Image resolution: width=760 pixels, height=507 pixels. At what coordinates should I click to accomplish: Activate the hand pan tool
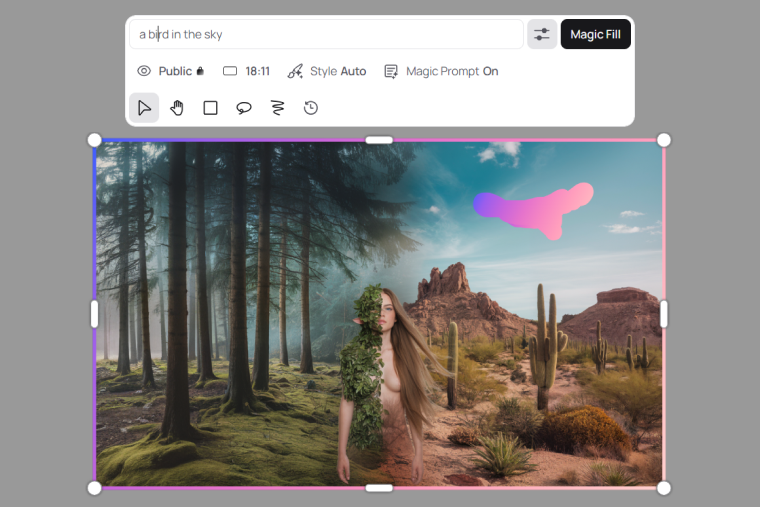[x=177, y=108]
